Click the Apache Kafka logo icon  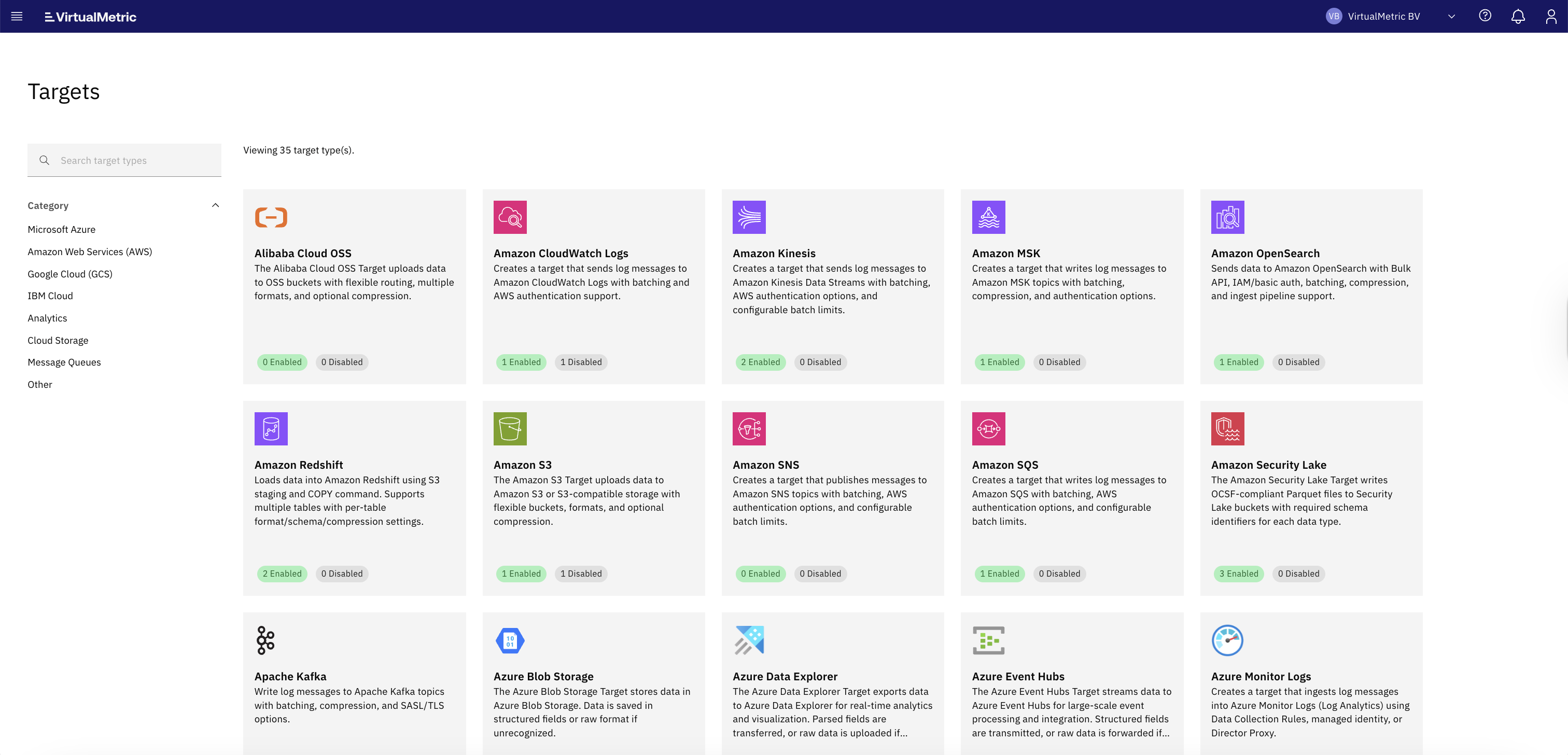point(265,640)
